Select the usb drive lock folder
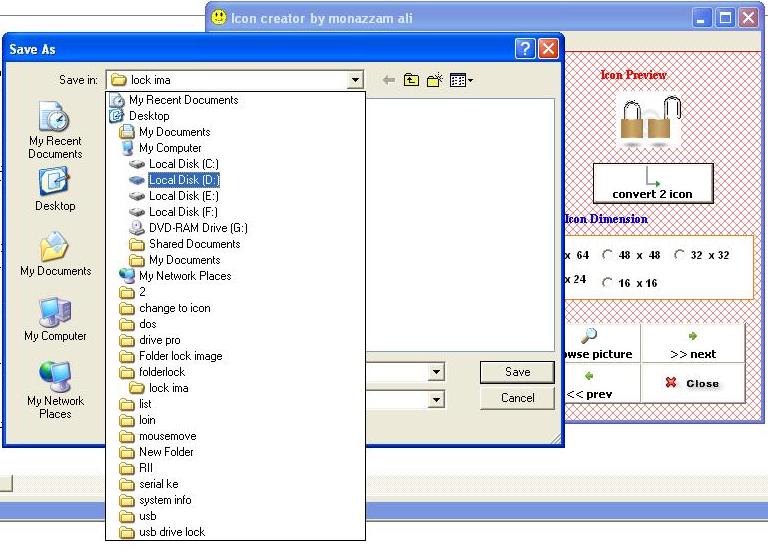 (236, 532)
